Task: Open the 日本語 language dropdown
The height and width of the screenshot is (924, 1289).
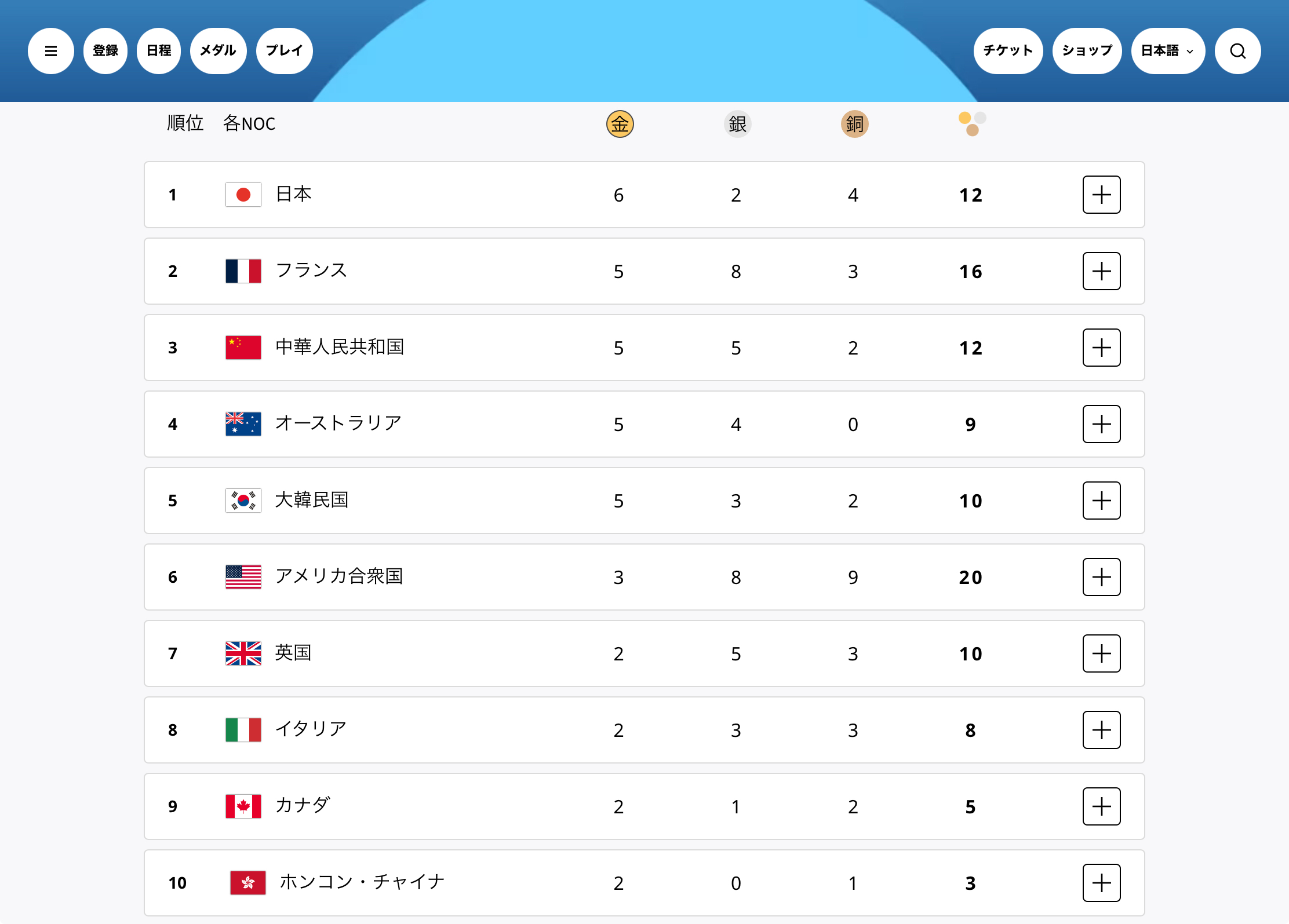Action: click(x=1167, y=51)
